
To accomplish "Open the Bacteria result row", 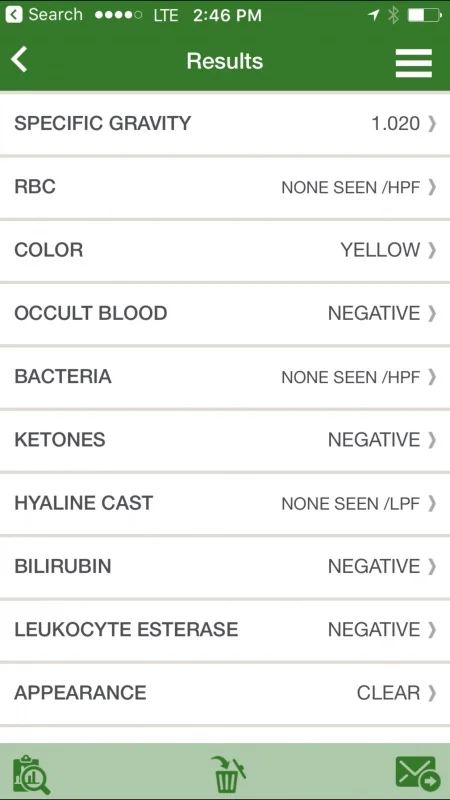I will [225, 377].
